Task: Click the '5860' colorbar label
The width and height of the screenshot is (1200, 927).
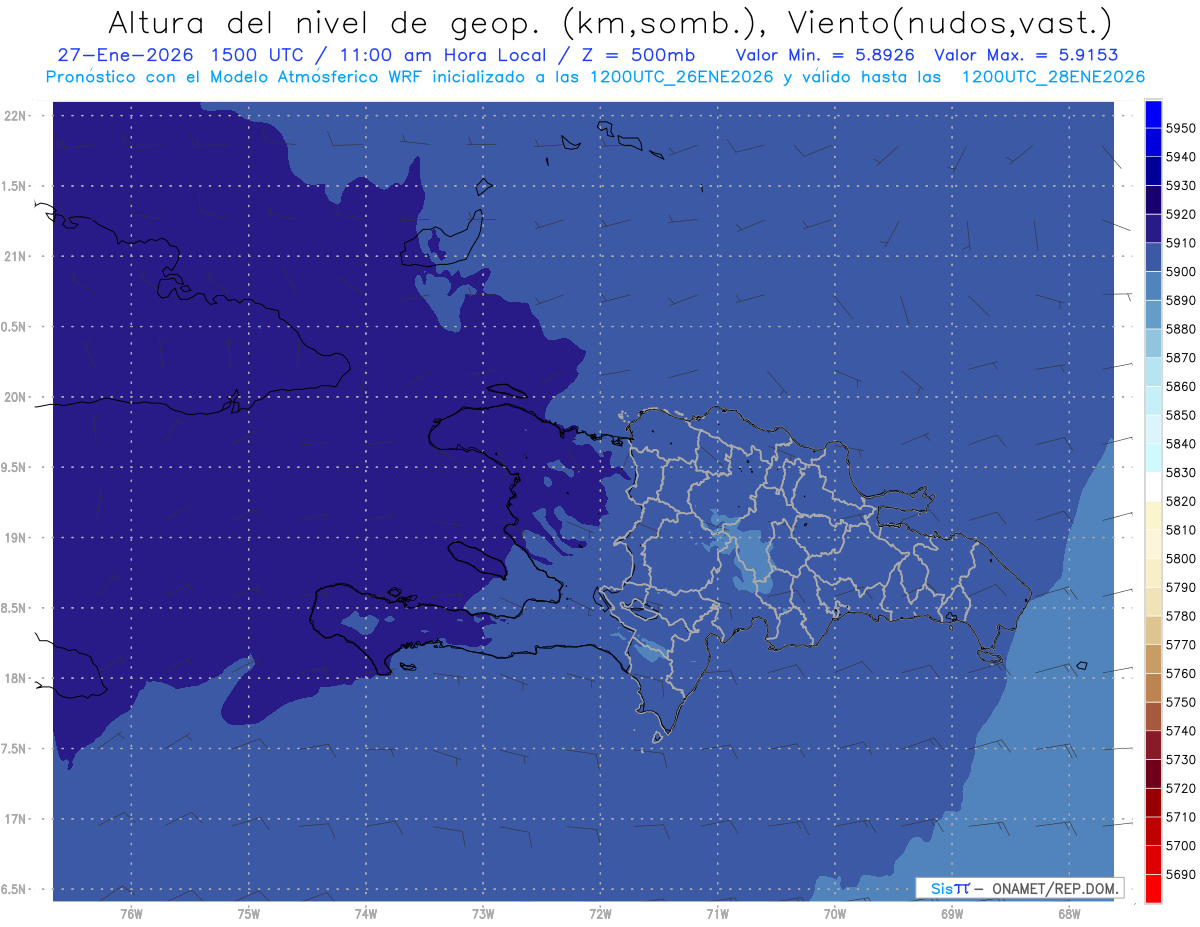Action: [1180, 386]
